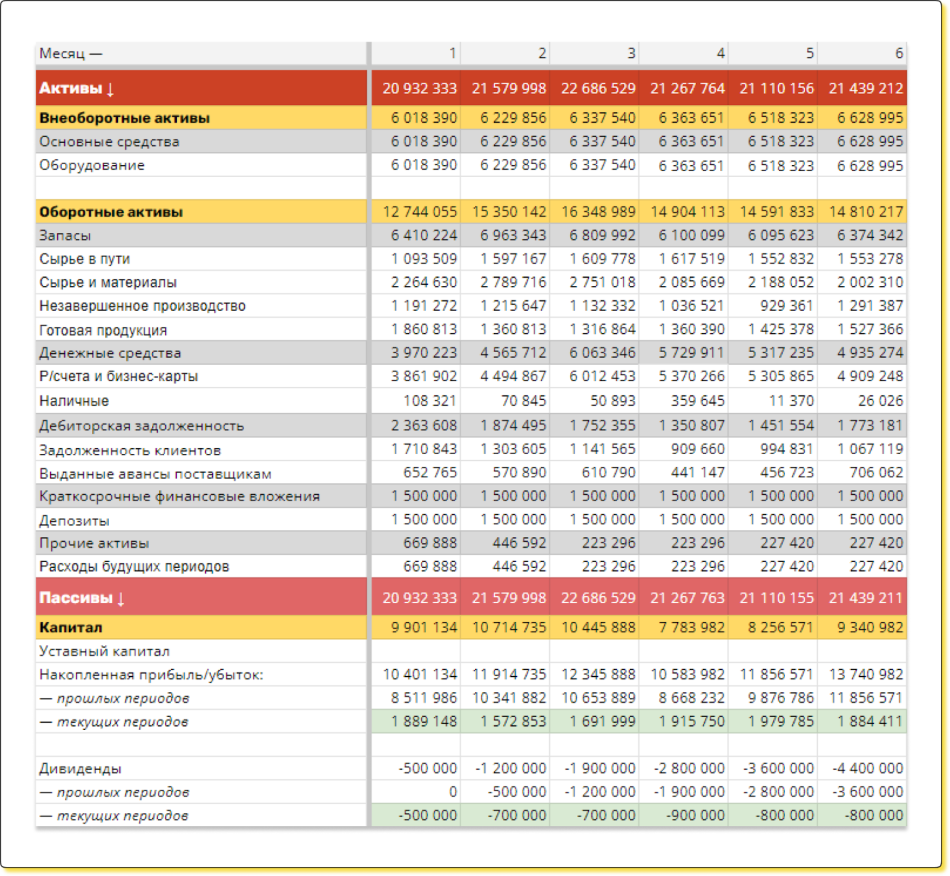950x876 pixels.
Task: Click the "Запасы" row label
Action: [x=65, y=235]
